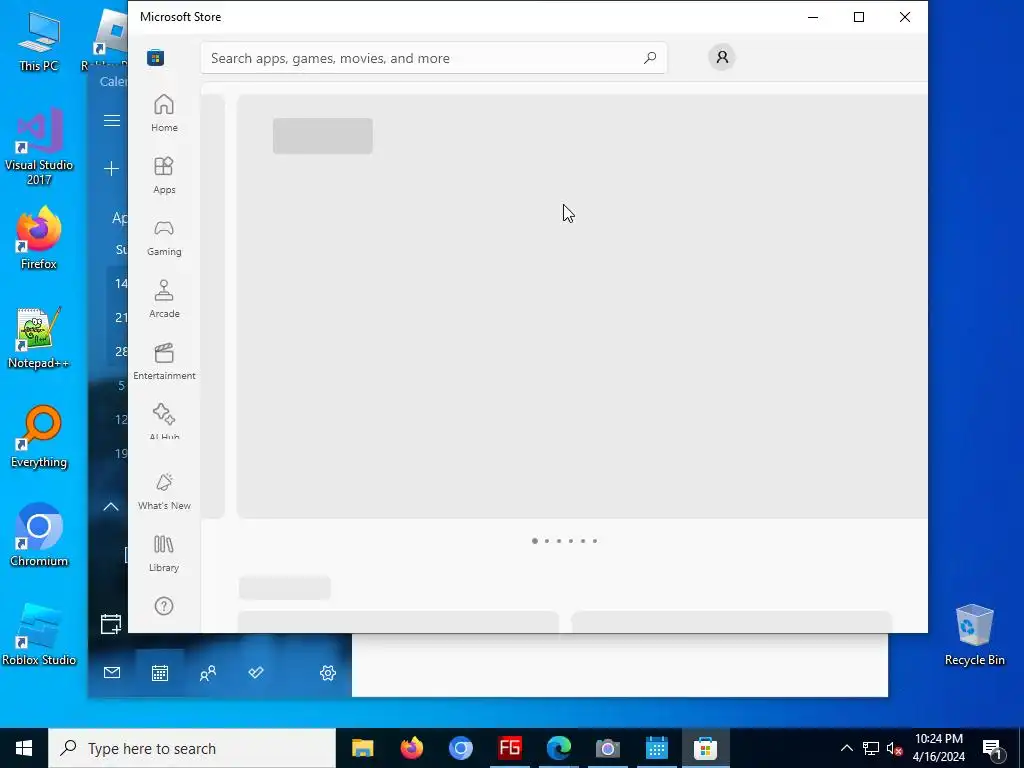Viewport: 1024px width, 768px height.
Task: Maximize the Microsoft Store window
Action: [x=859, y=17]
